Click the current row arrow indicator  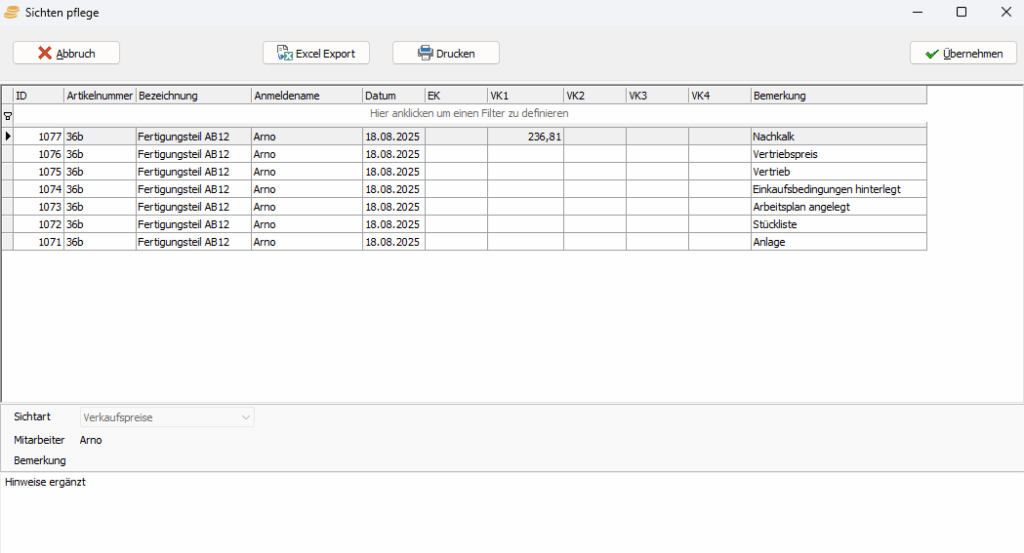point(8,136)
